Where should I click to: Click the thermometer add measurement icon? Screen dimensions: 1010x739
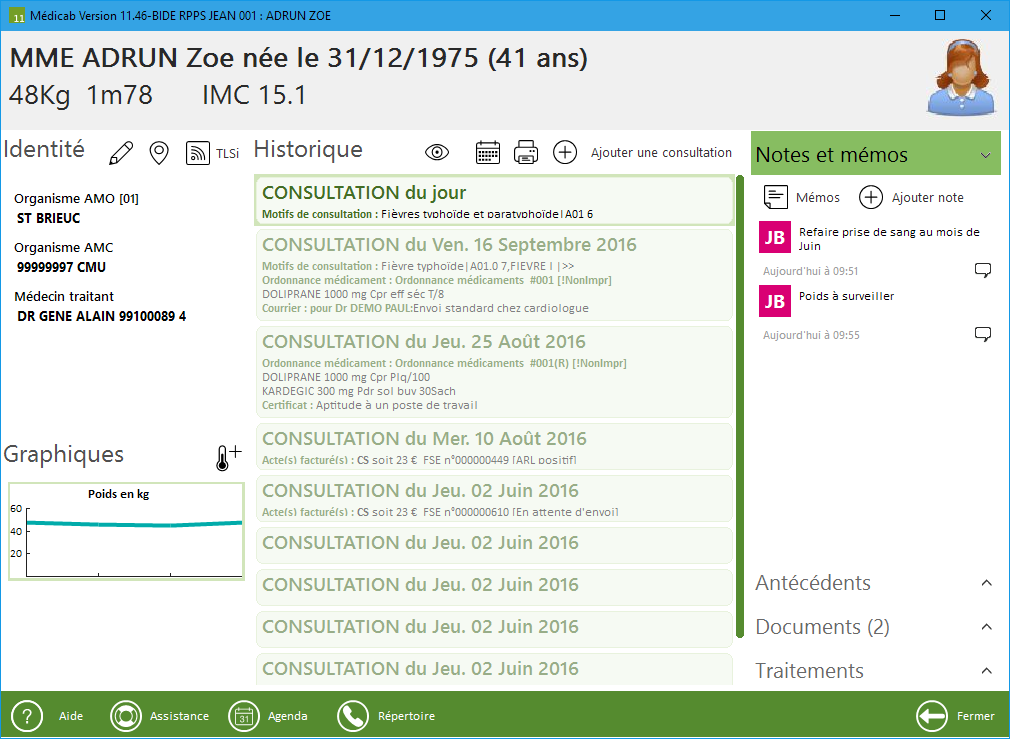pyautogui.click(x=227, y=457)
